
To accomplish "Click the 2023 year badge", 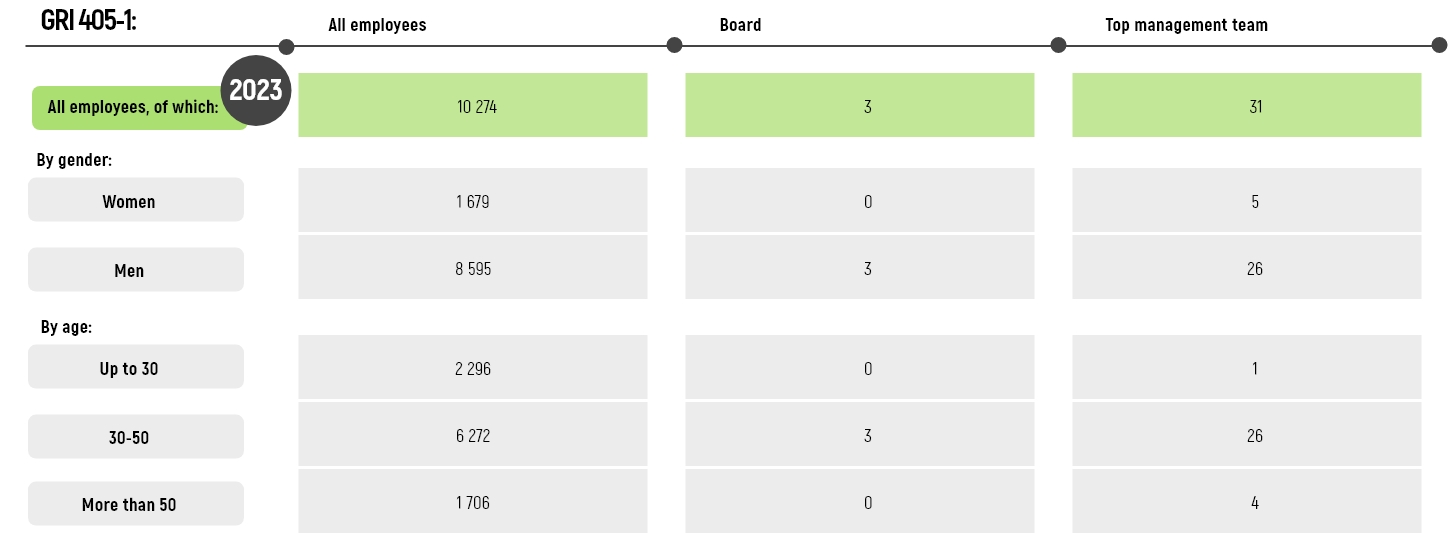I will point(256,90).
